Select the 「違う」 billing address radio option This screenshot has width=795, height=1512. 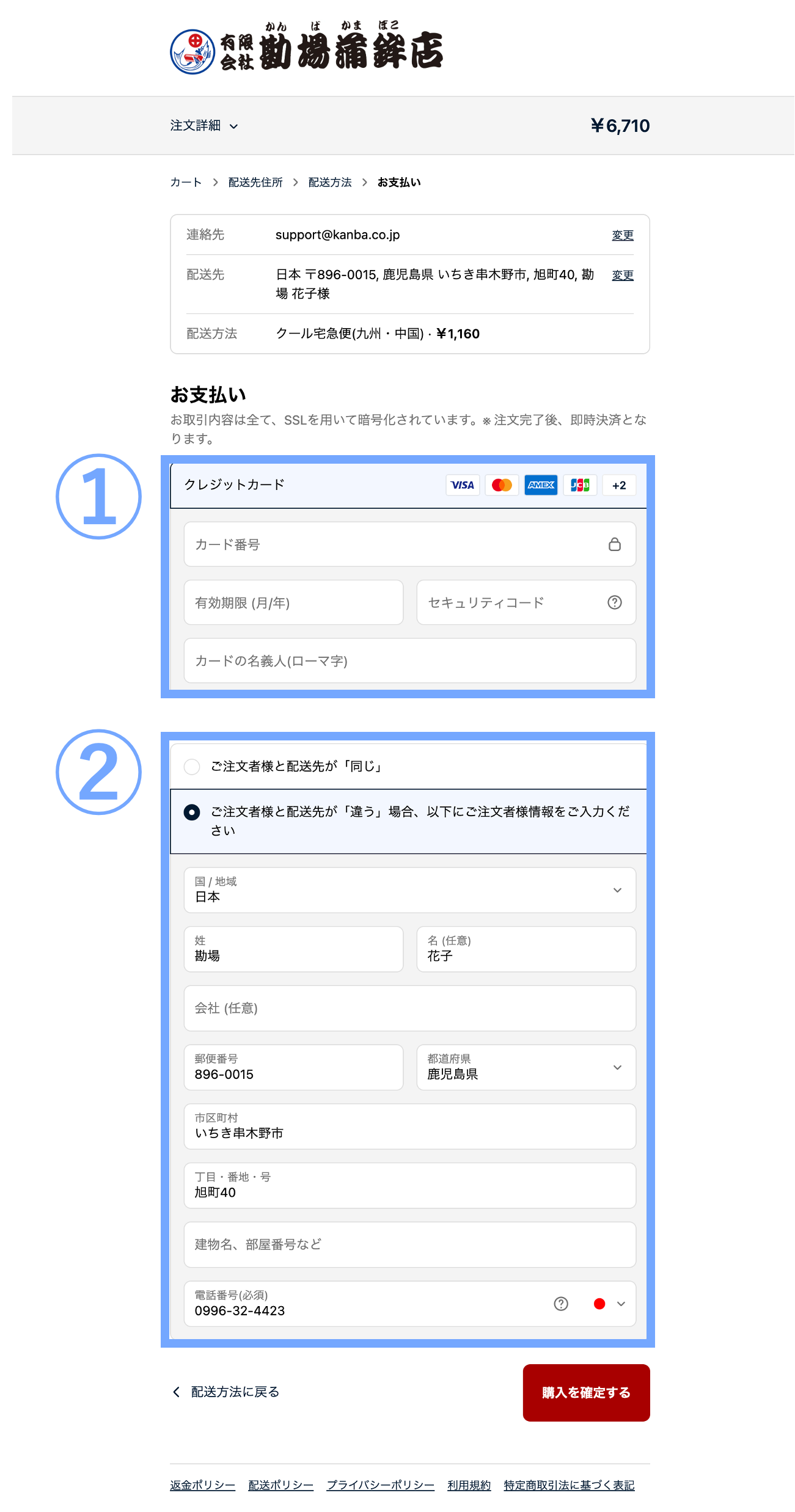tap(192, 813)
